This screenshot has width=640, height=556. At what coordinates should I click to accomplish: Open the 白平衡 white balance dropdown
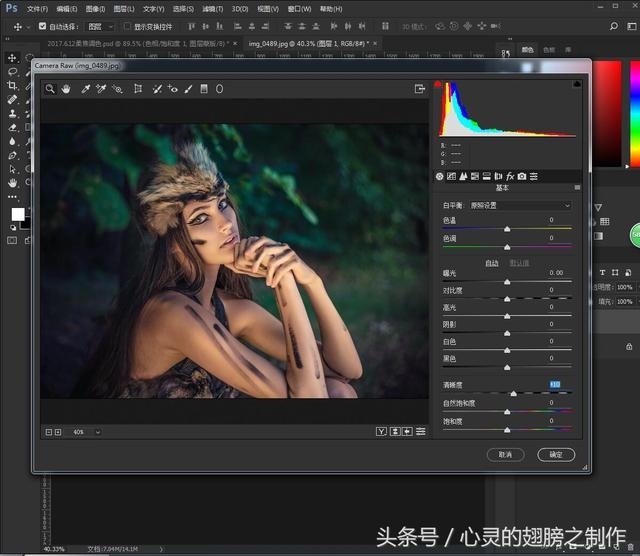click(x=520, y=205)
